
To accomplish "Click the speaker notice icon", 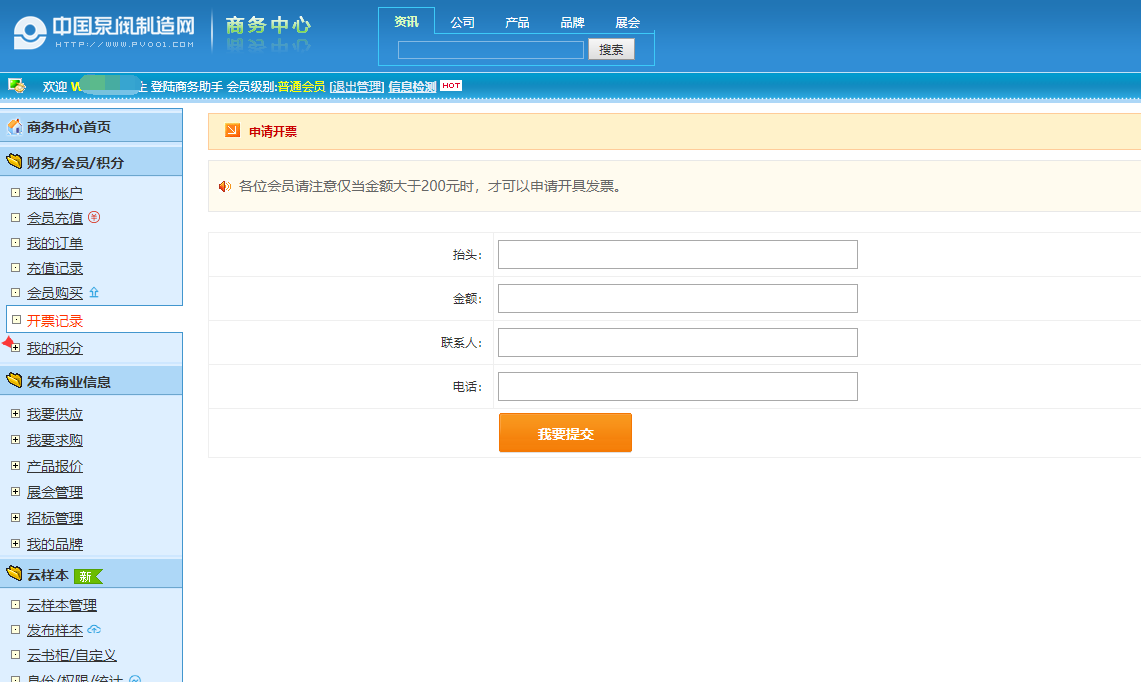I will tap(225, 186).
